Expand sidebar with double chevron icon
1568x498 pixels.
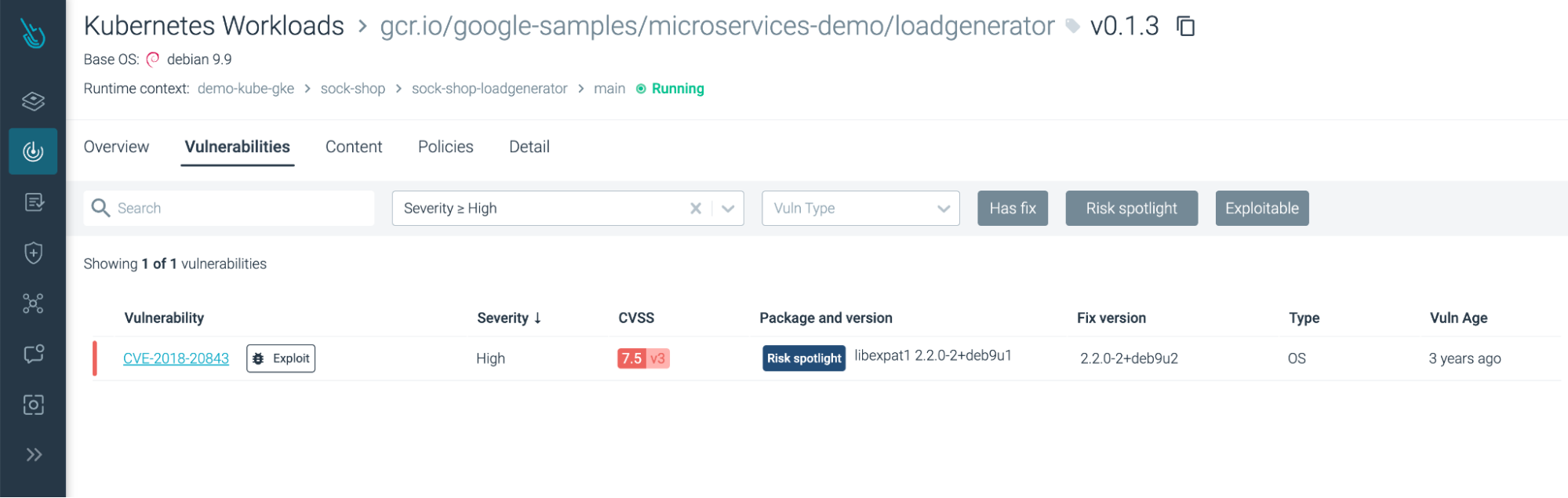(33, 455)
